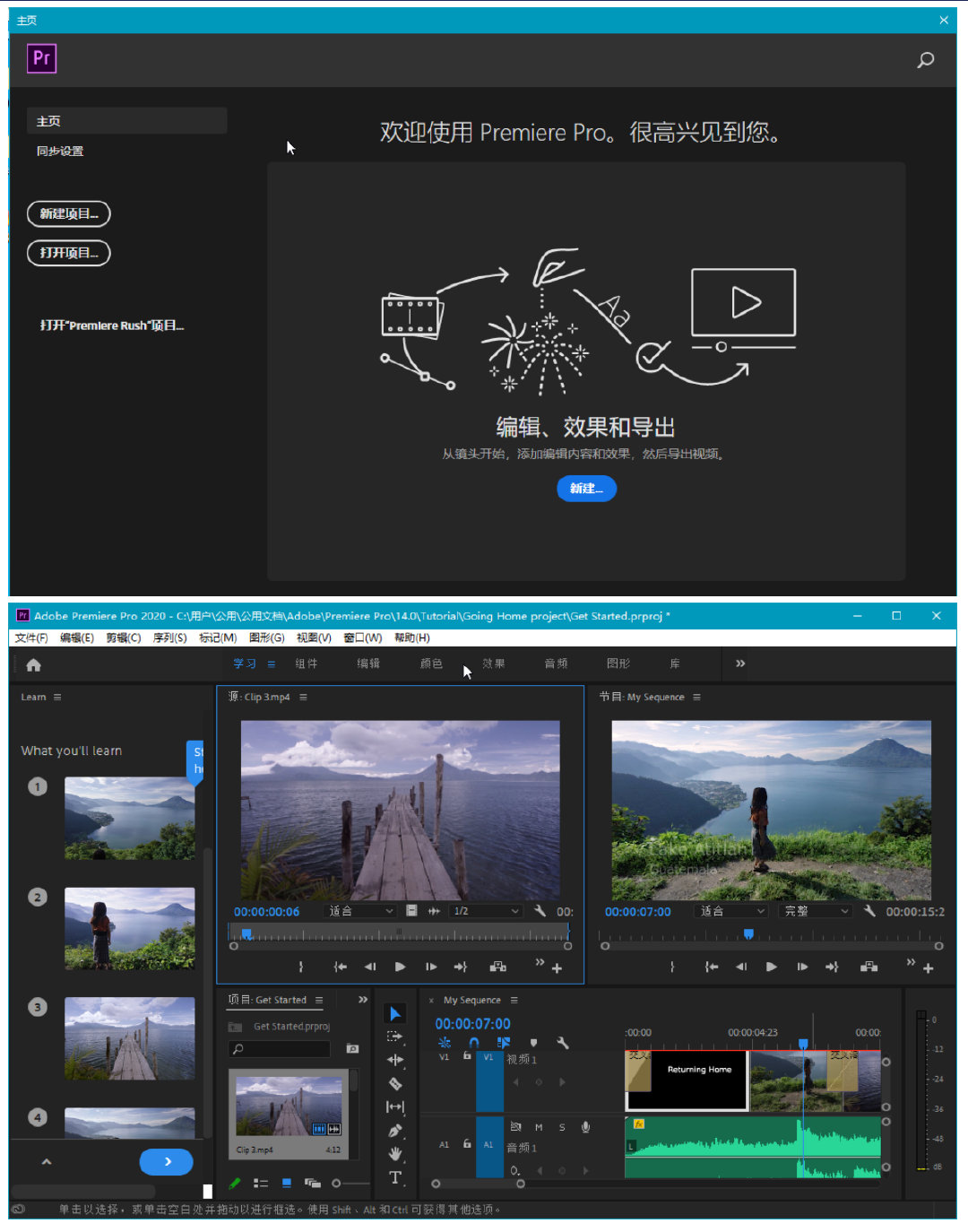Click the Source monitor blue playhead marker
Screen dimensions: 968x1232
(246, 933)
